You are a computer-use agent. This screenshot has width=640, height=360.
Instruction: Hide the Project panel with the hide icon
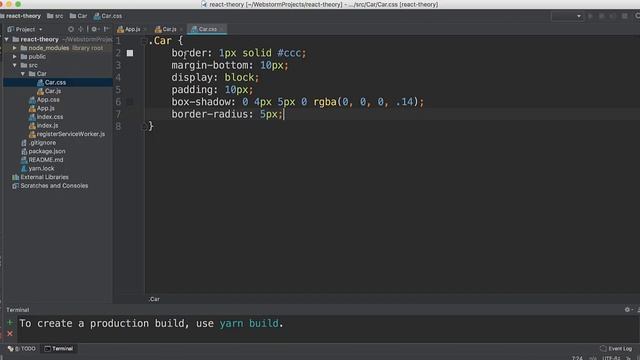click(106, 29)
